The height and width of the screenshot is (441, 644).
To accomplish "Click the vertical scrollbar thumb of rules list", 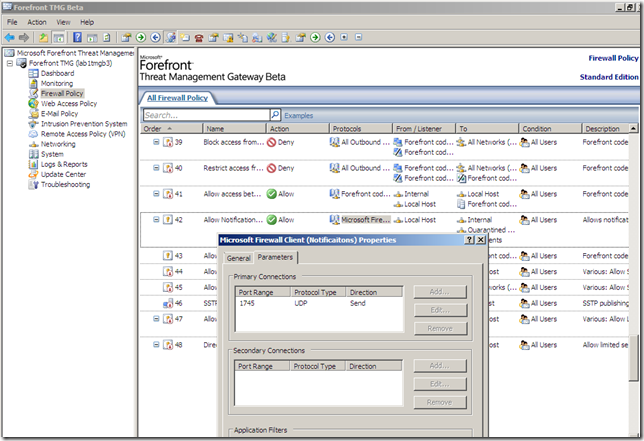I will click(x=633, y=358).
